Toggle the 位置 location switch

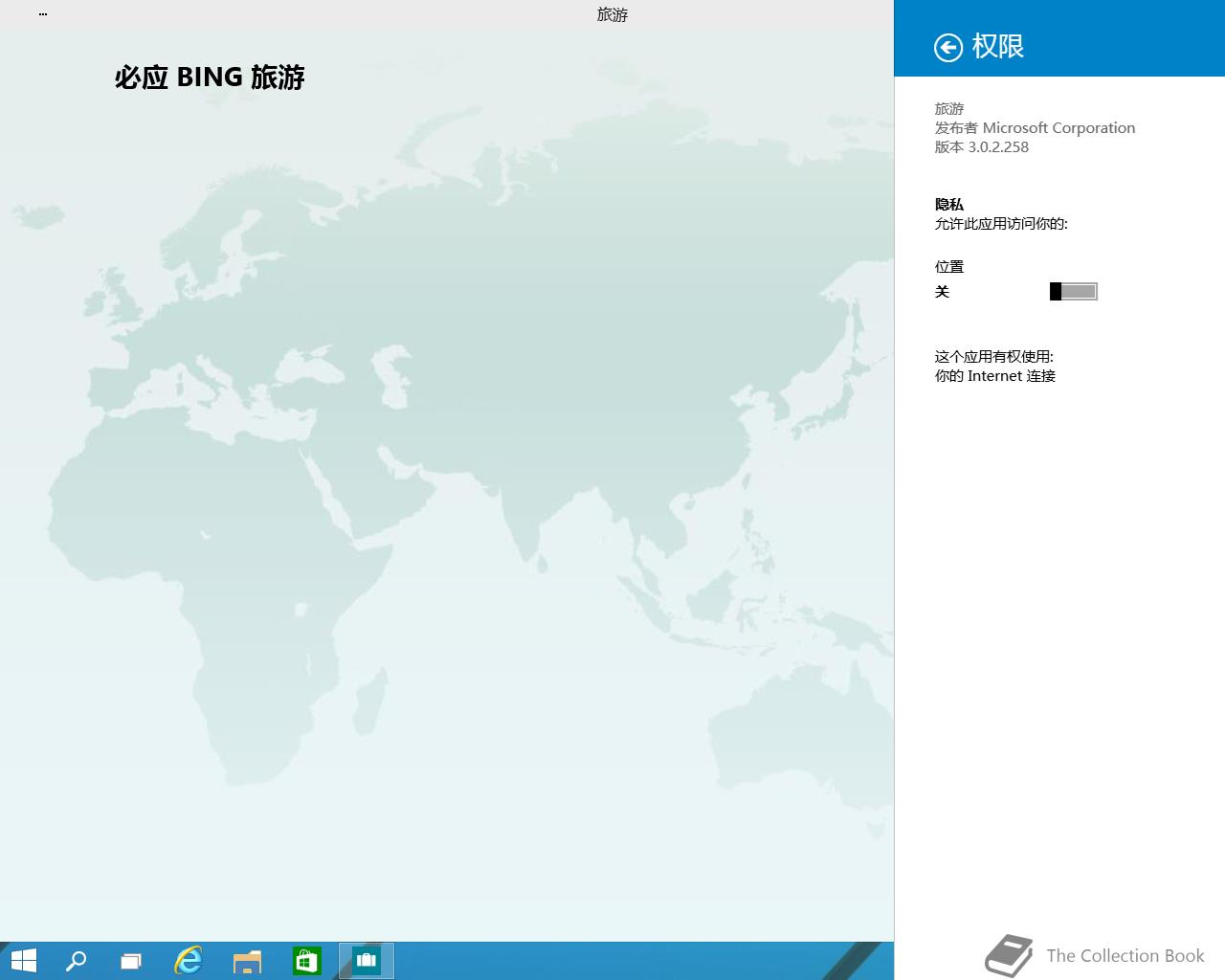pyautogui.click(x=1073, y=292)
